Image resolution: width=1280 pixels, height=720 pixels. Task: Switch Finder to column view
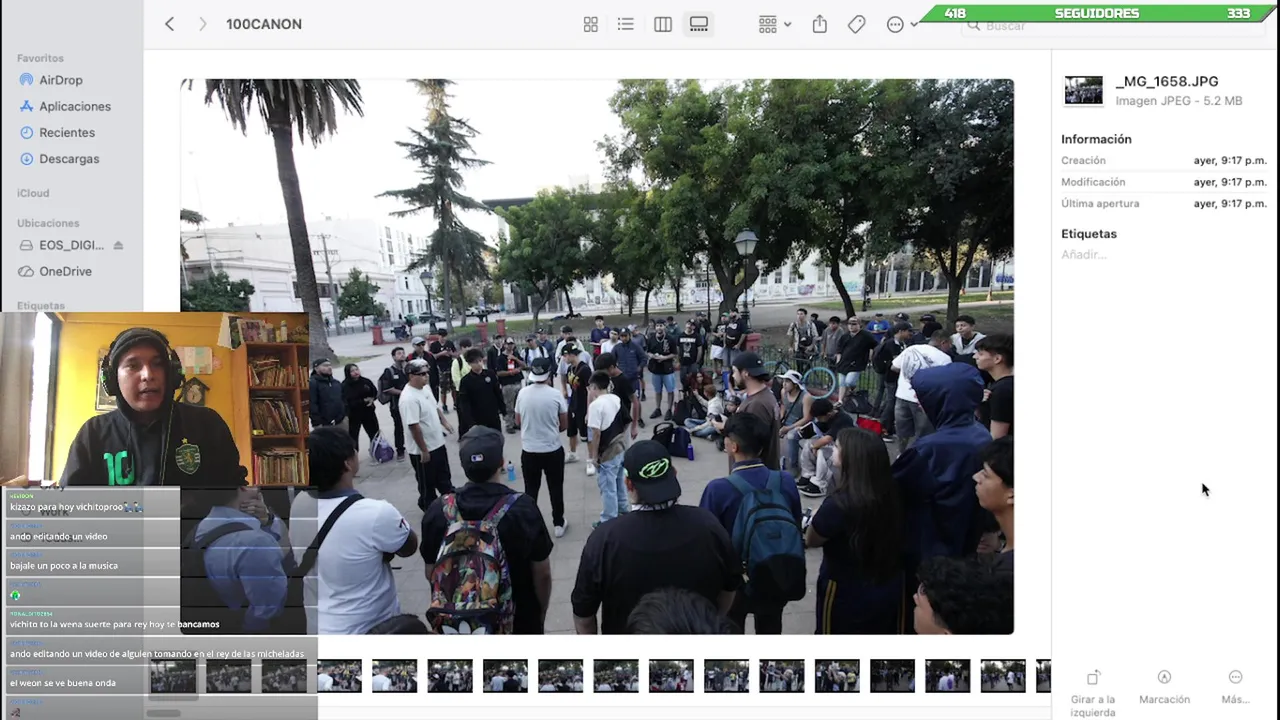point(663,24)
